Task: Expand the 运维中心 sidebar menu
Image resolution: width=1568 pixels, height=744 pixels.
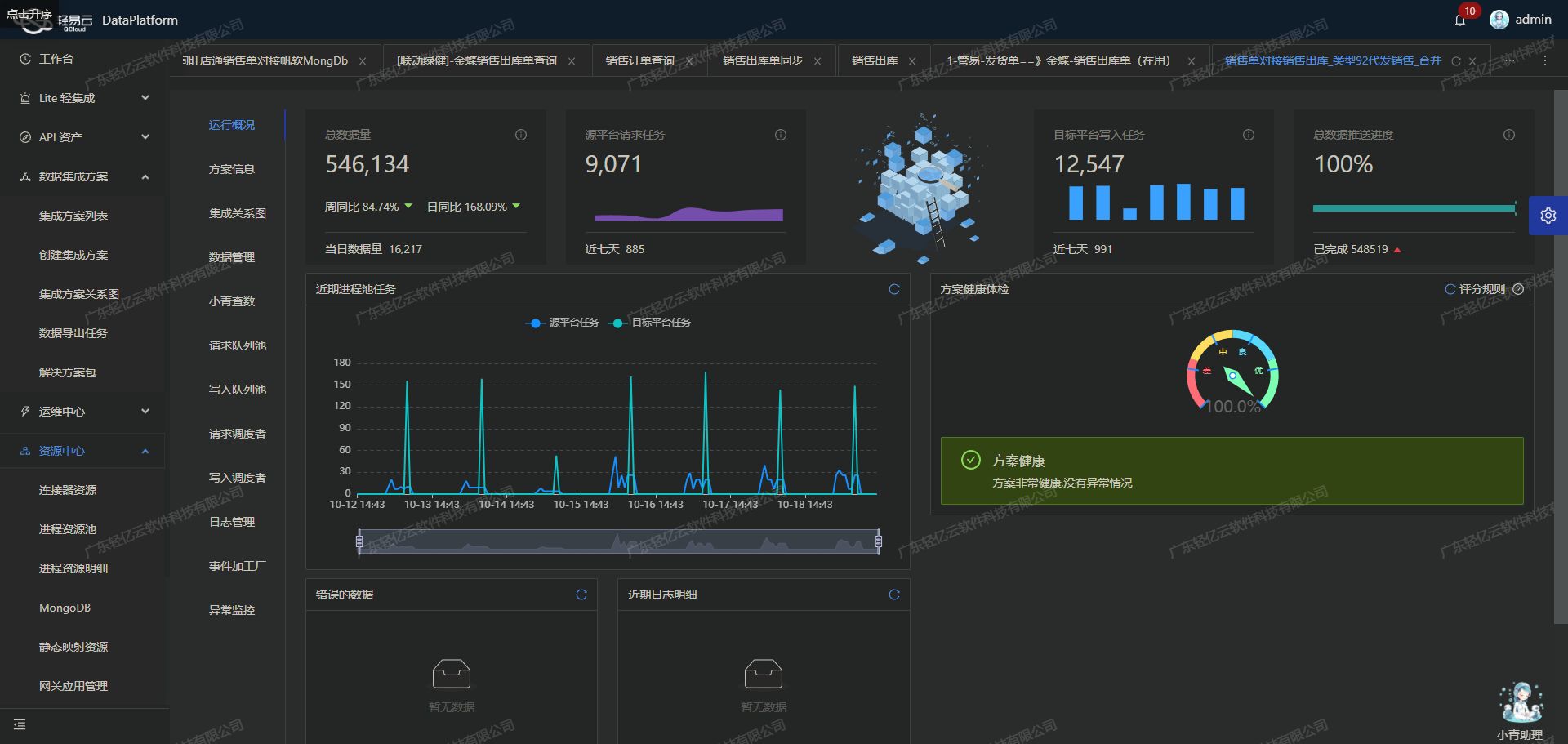Action: coord(82,412)
